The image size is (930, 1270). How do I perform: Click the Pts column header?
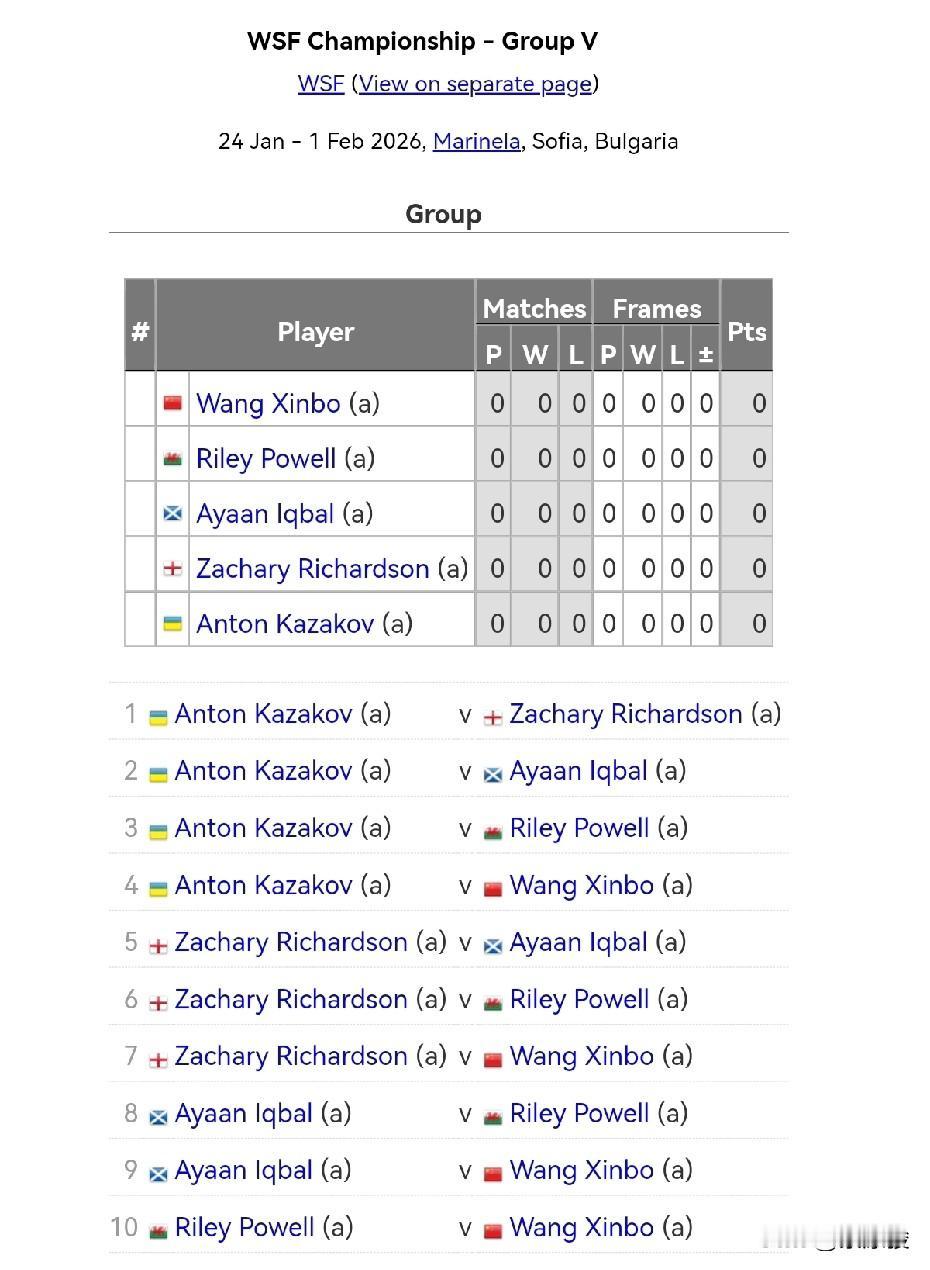point(746,332)
